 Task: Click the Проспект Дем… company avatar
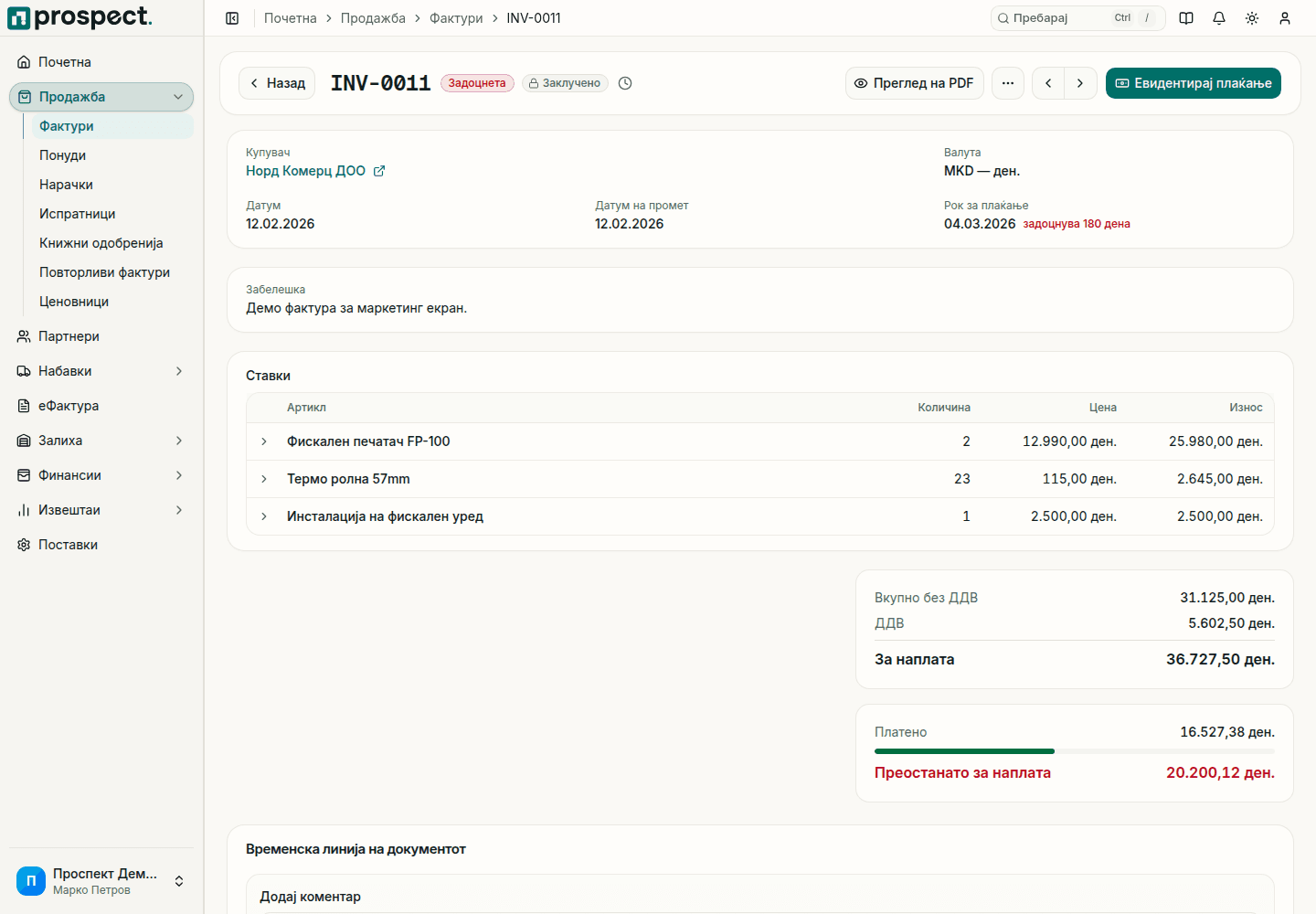(x=31, y=881)
